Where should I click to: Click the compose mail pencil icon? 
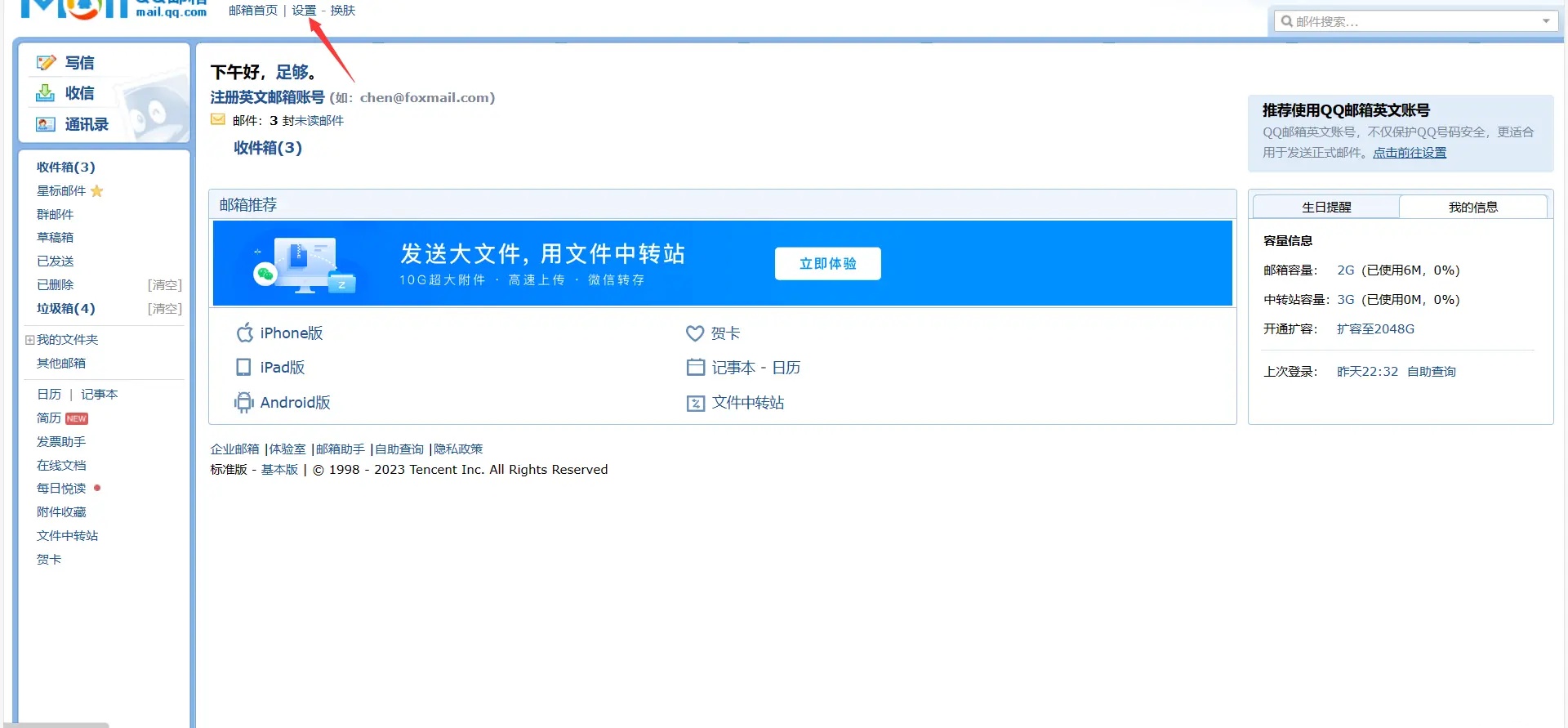point(46,63)
